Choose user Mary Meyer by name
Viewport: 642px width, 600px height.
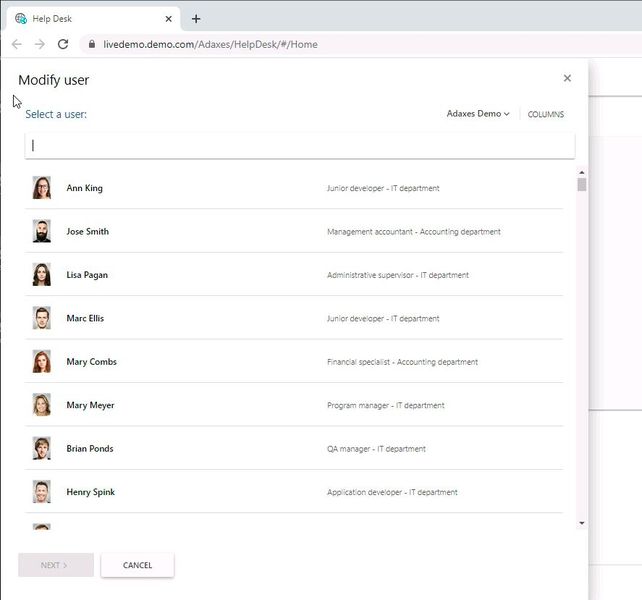90,405
